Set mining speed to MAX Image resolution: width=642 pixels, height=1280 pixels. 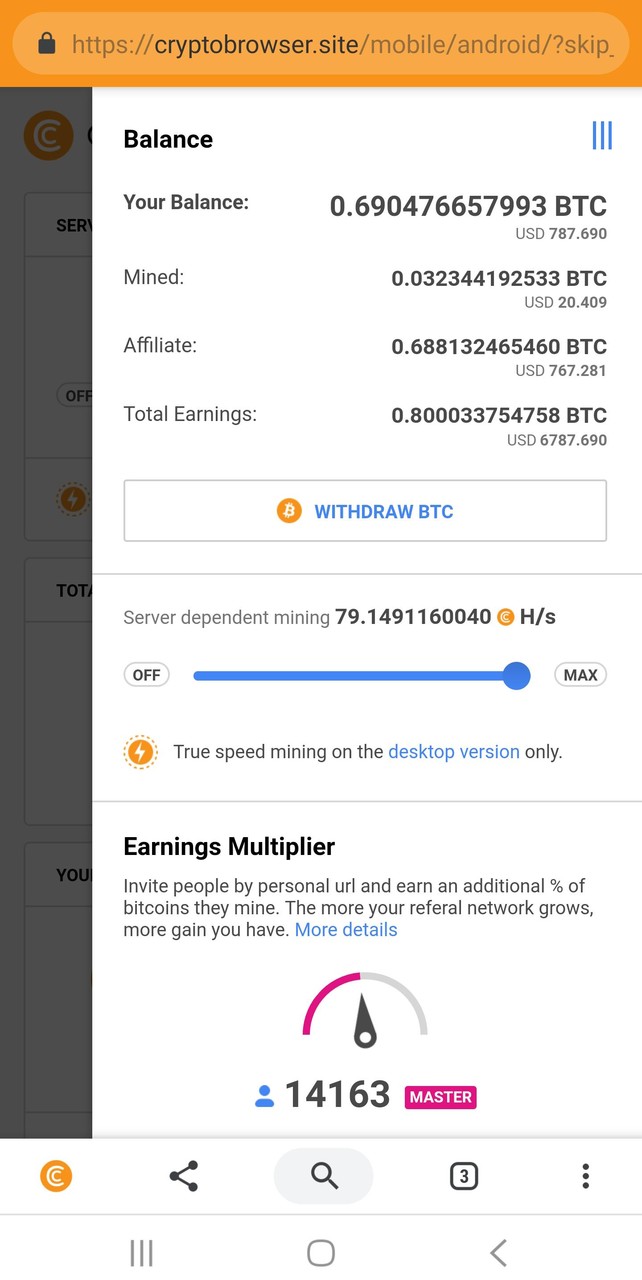point(580,675)
